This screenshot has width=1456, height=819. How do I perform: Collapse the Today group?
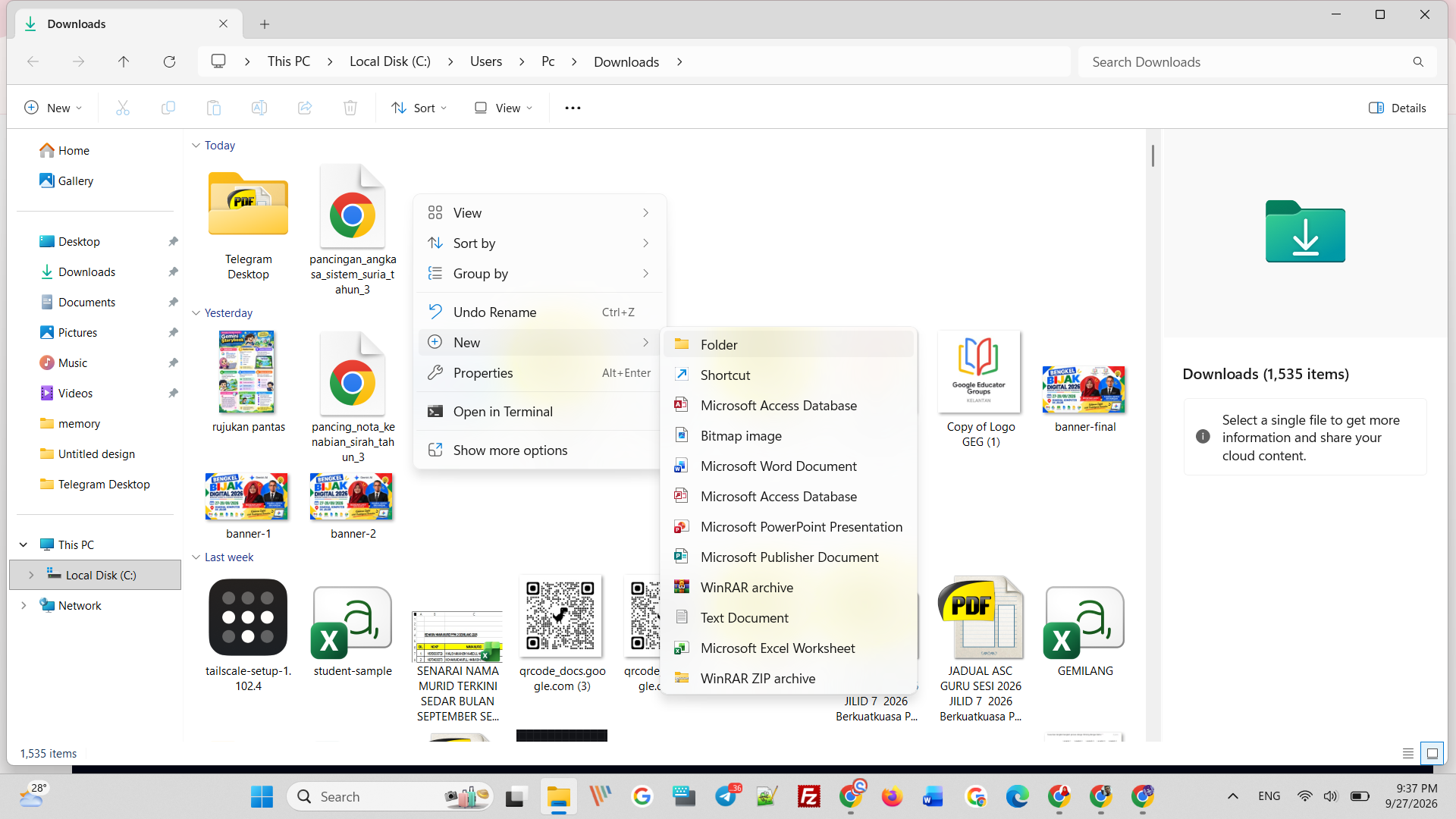(196, 145)
